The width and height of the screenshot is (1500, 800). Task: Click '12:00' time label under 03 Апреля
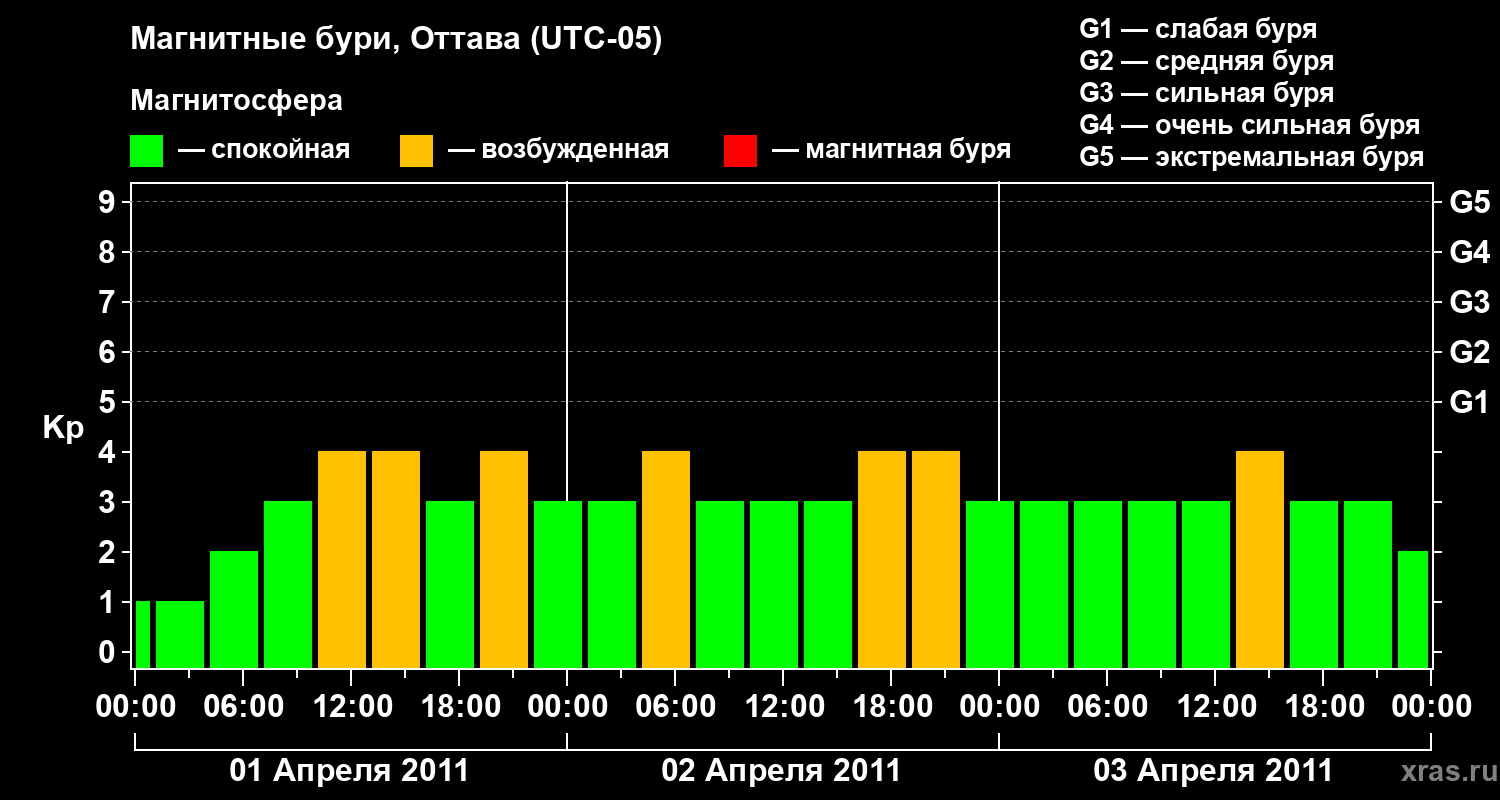point(1215,706)
